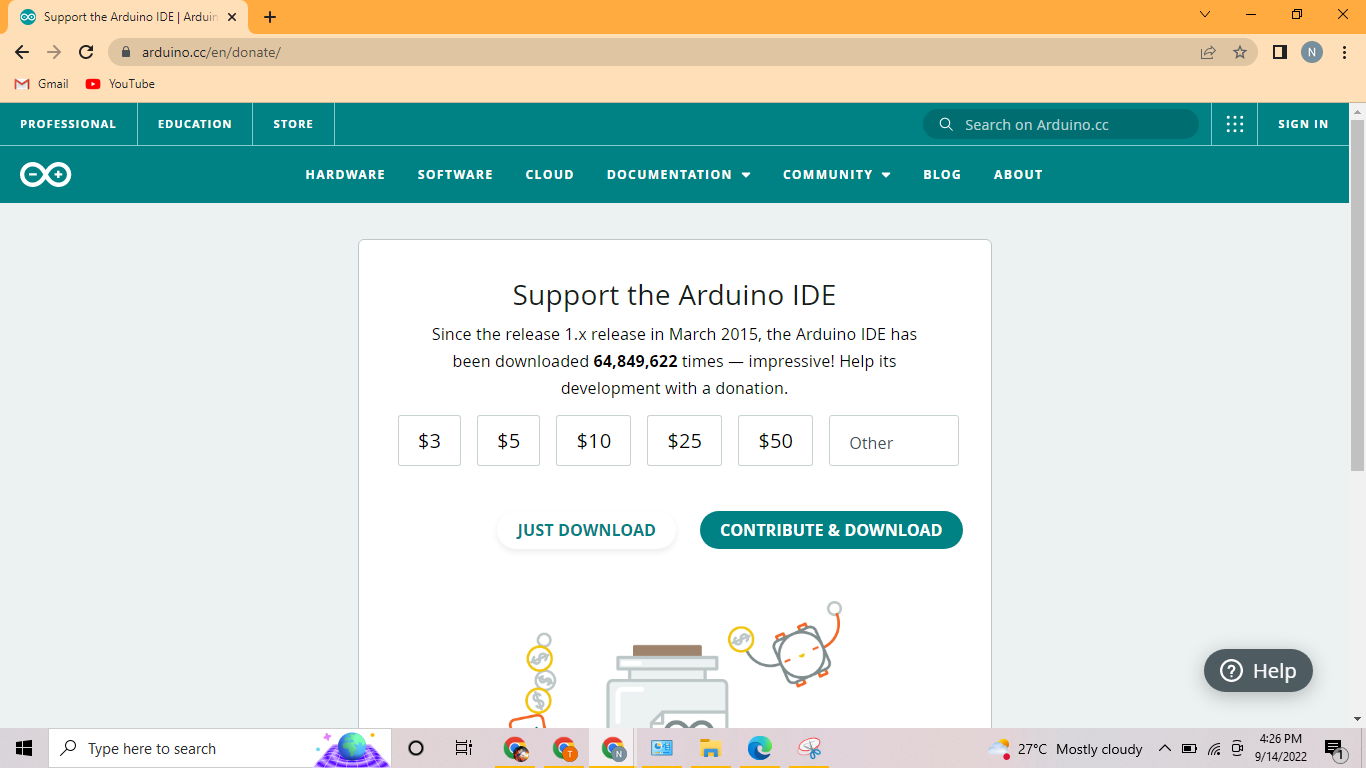This screenshot has width=1366, height=768.
Task: Share this page icon in address bar
Action: (x=1208, y=52)
